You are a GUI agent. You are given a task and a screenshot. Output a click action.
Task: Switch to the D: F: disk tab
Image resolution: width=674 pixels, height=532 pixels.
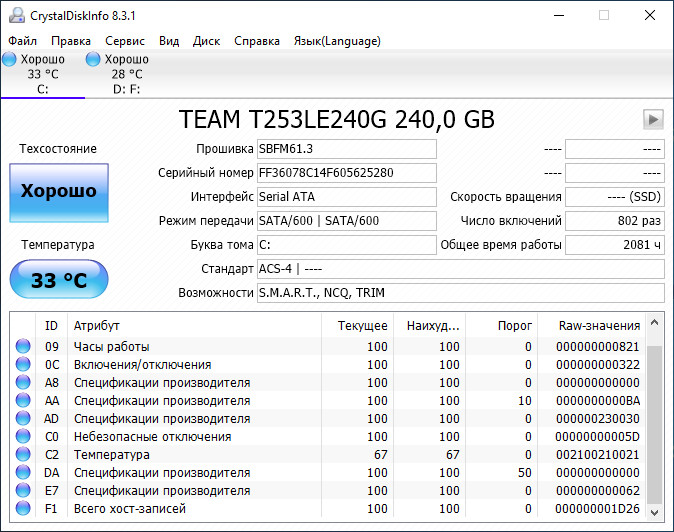tap(126, 74)
